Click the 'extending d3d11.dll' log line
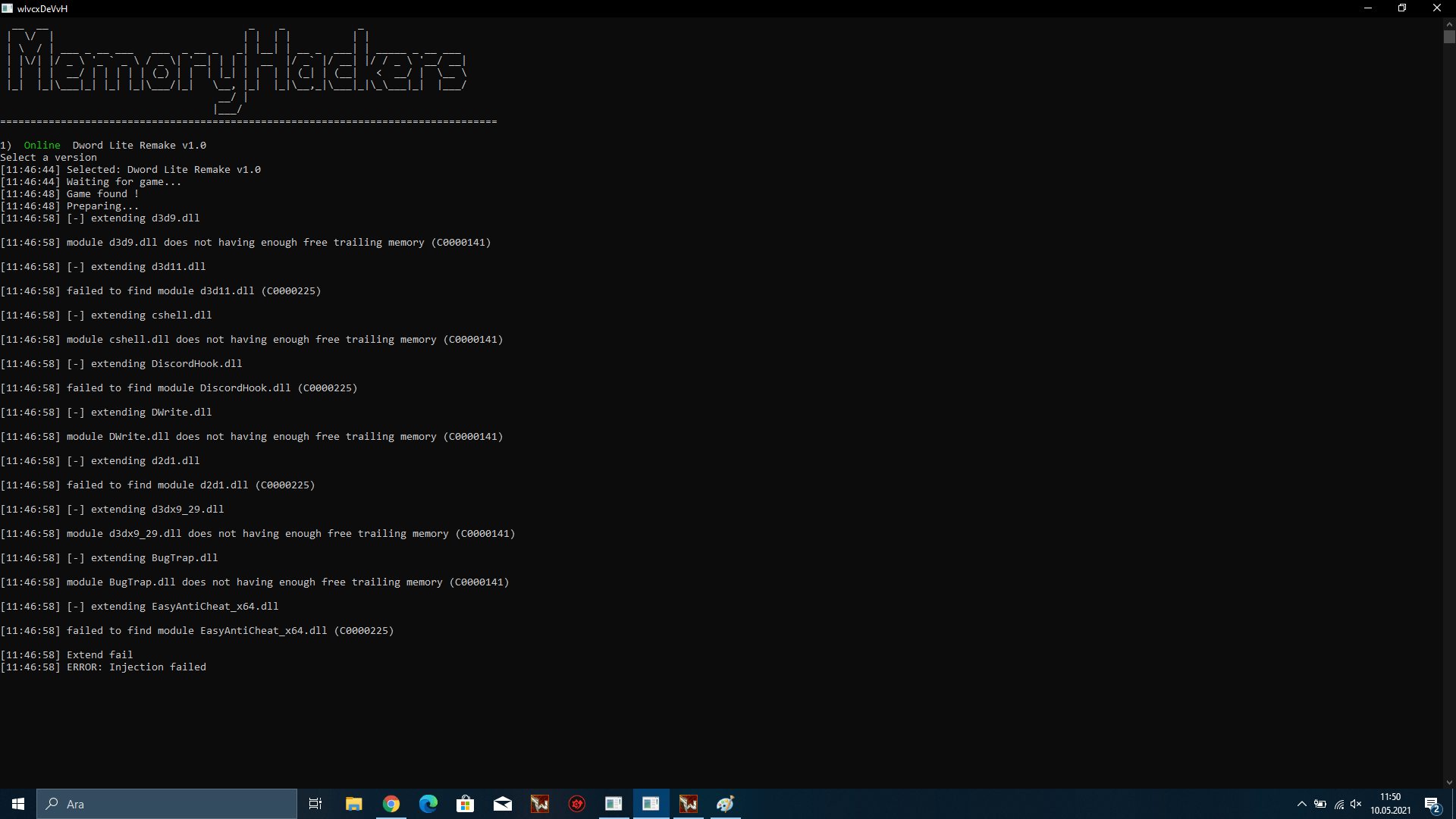The height and width of the screenshot is (819, 1456). (x=103, y=266)
